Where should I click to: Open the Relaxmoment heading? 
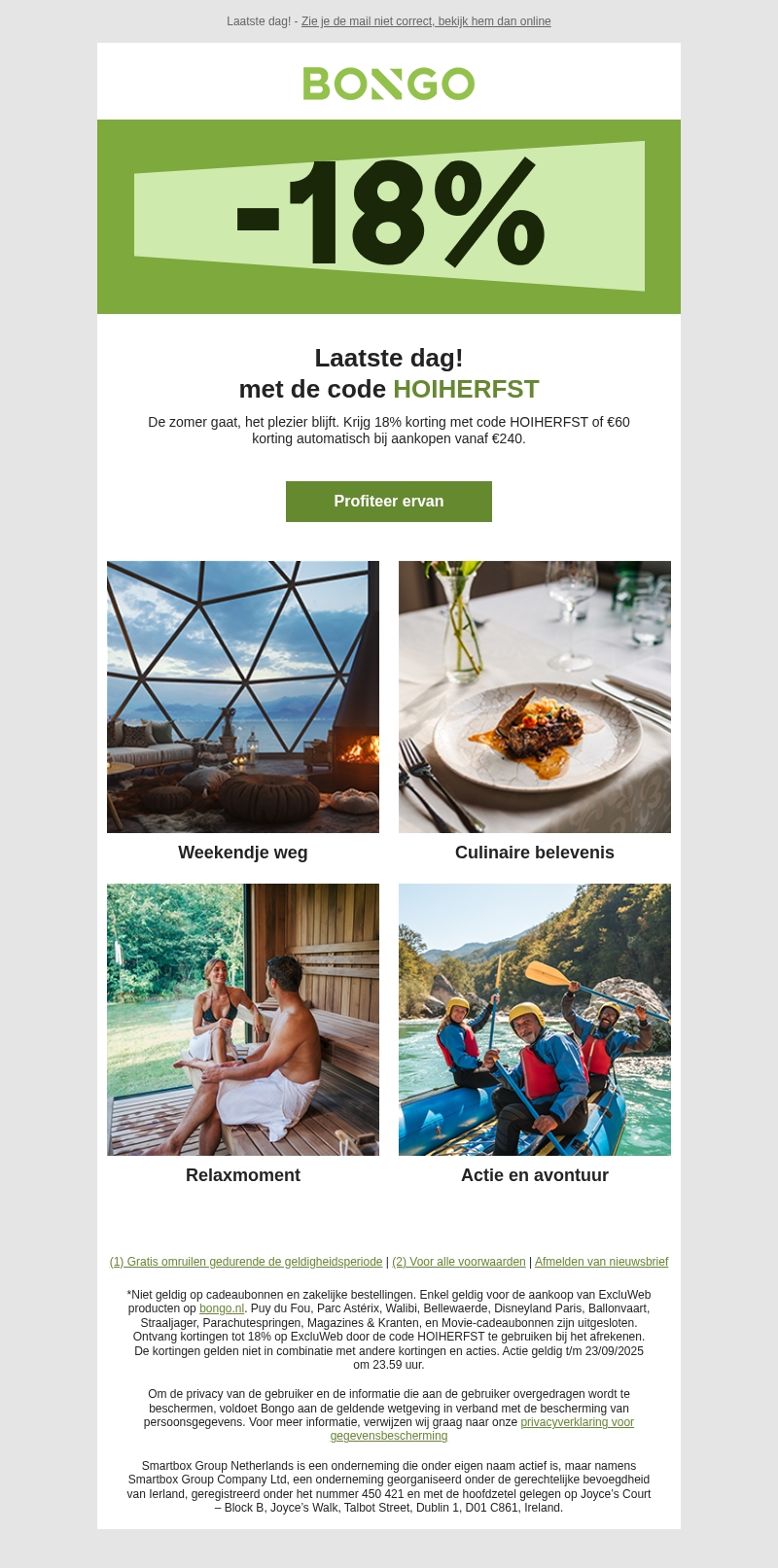(243, 1175)
